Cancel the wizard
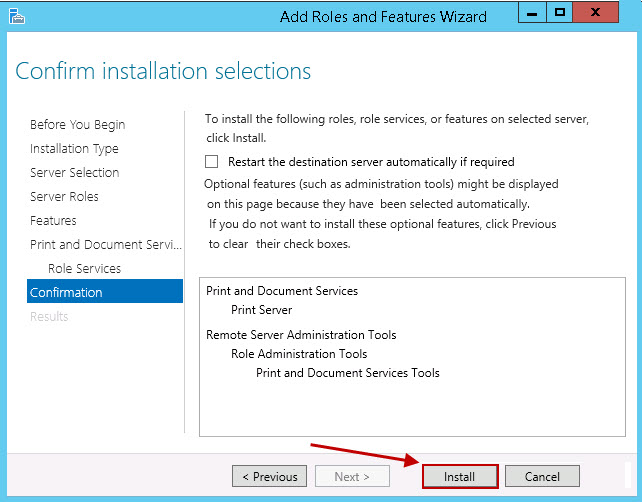This screenshot has width=642, height=502. click(542, 477)
